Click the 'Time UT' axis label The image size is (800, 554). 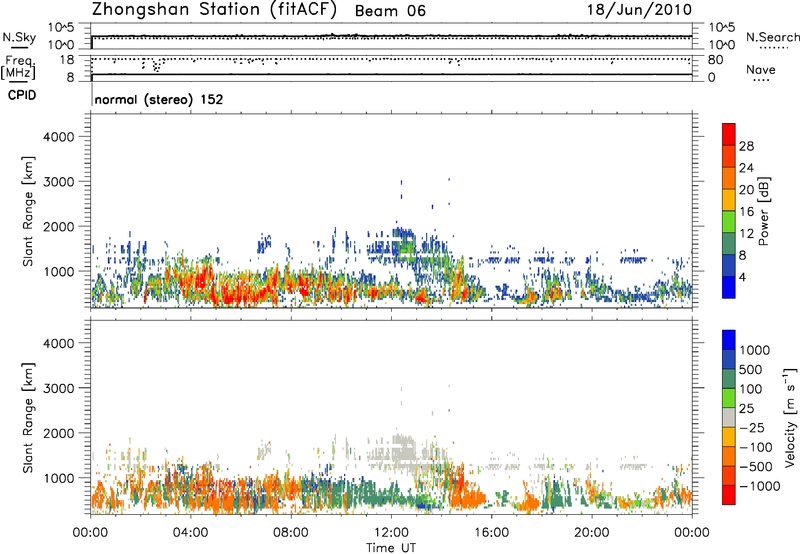pos(391,548)
